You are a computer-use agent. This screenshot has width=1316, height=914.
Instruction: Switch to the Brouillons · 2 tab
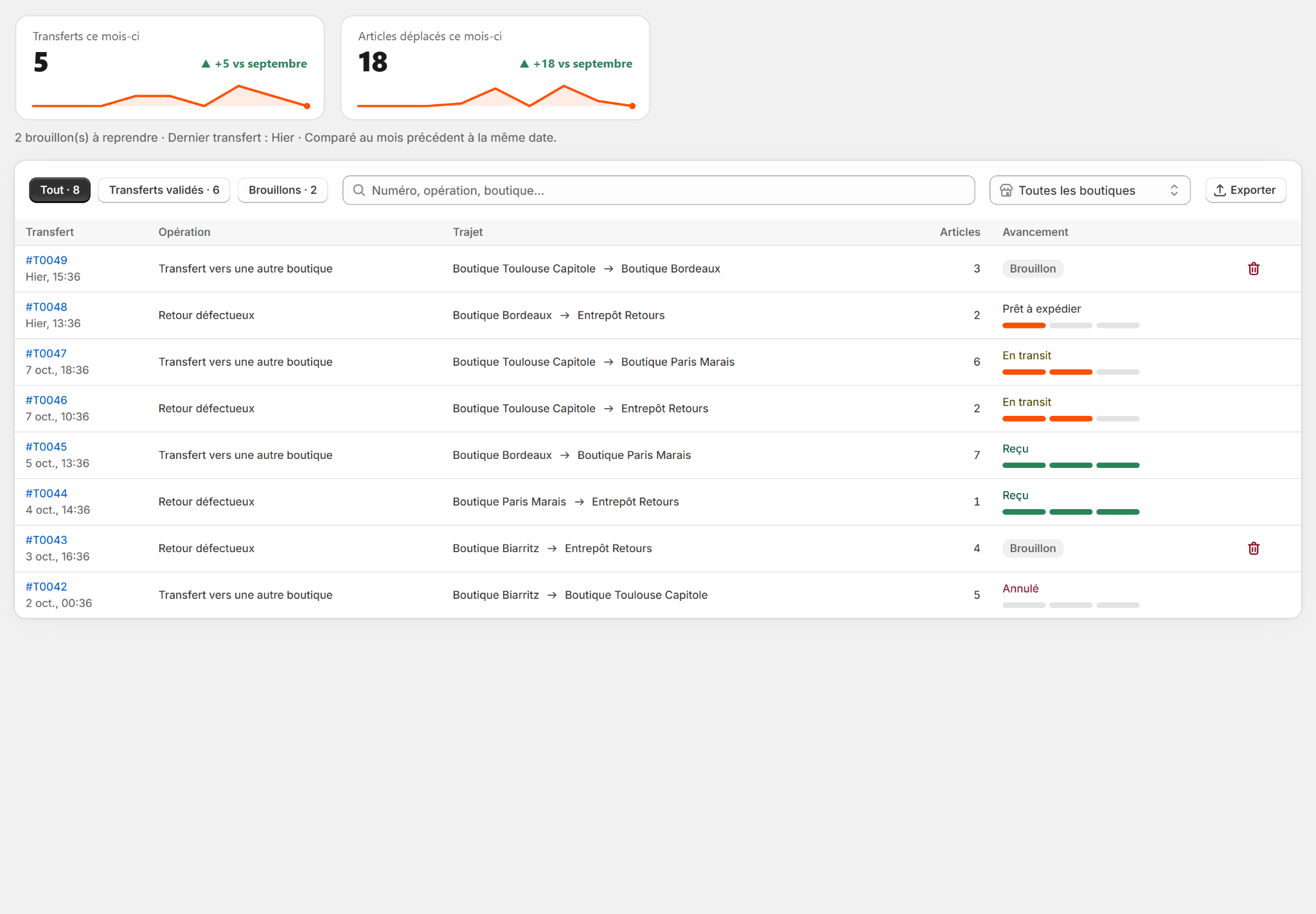click(x=283, y=190)
